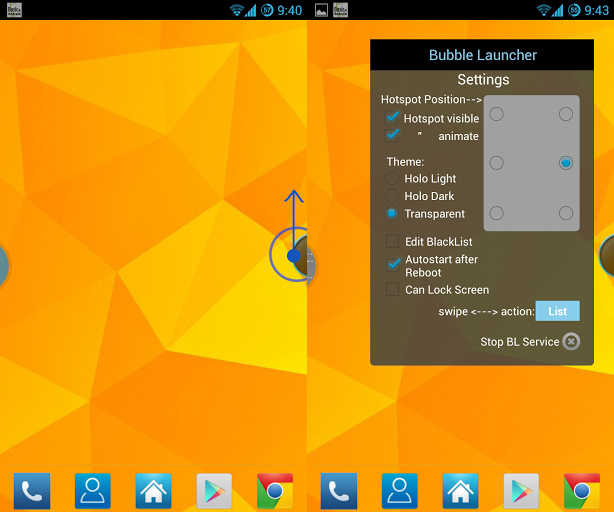The image size is (614, 512).
Task: Tap the Home icon in left screenshot dock
Action: click(154, 491)
